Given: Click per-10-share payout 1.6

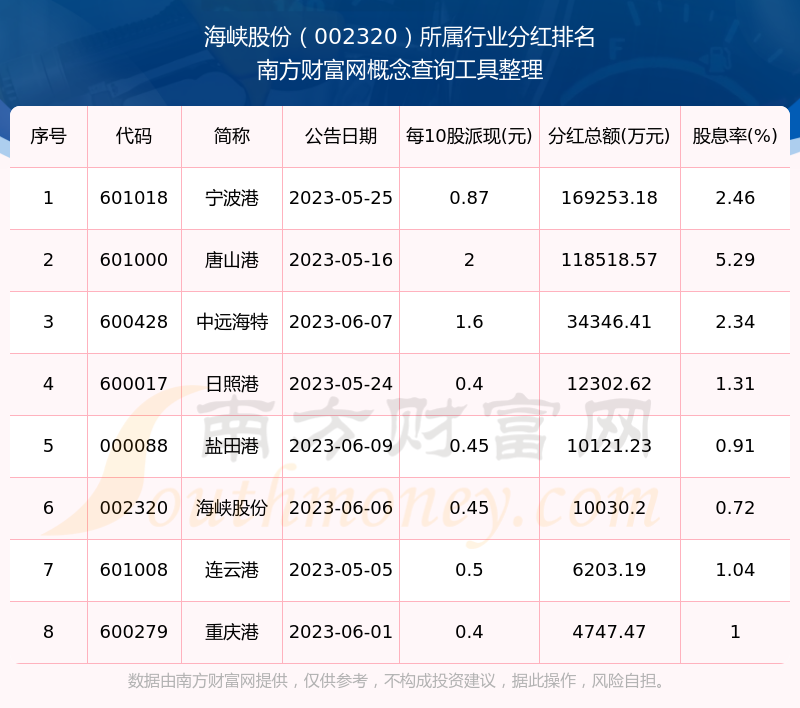Looking at the screenshot, I should (469, 322).
